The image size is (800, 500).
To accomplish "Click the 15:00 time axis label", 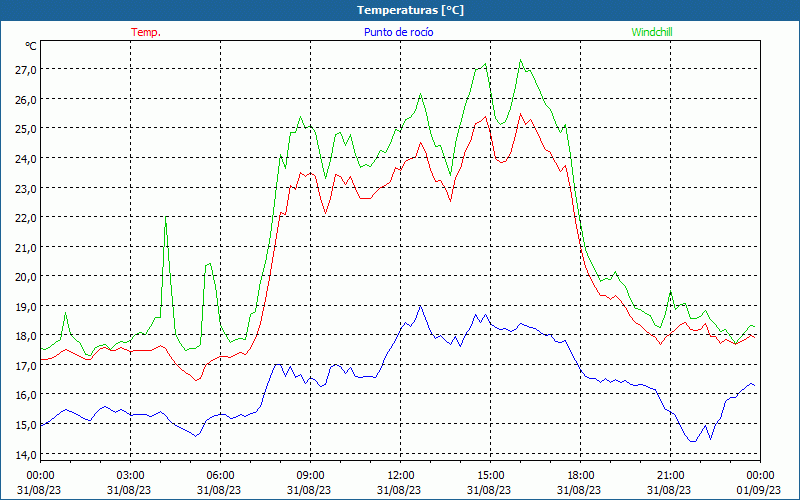I will (x=490, y=476).
